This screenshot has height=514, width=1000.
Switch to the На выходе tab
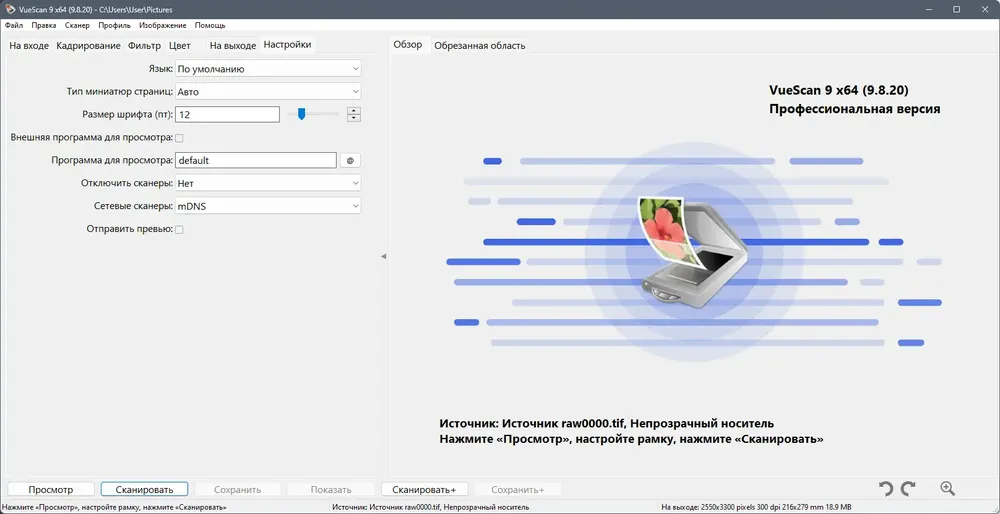point(233,46)
